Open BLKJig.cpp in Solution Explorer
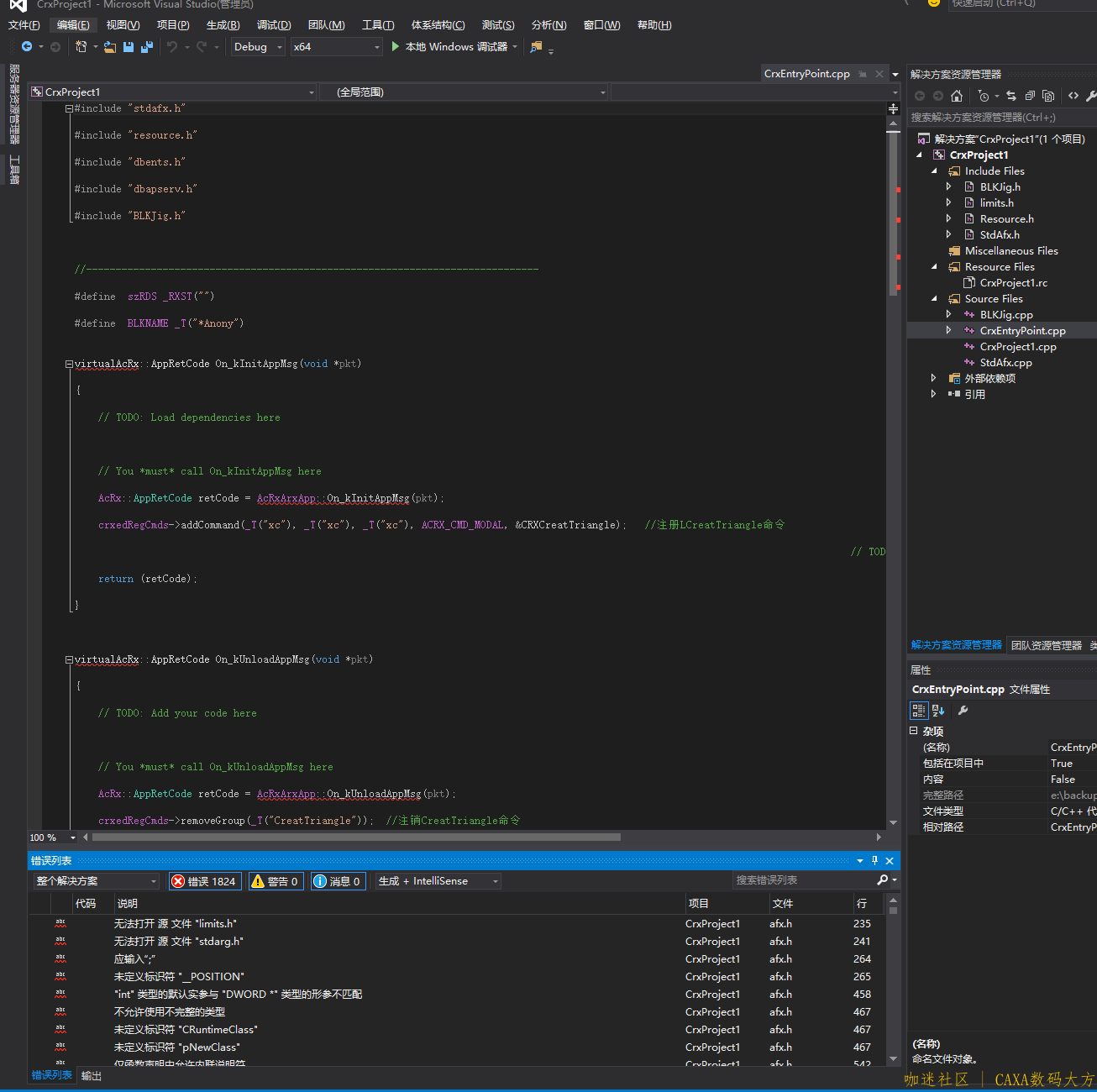 coord(1005,315)
